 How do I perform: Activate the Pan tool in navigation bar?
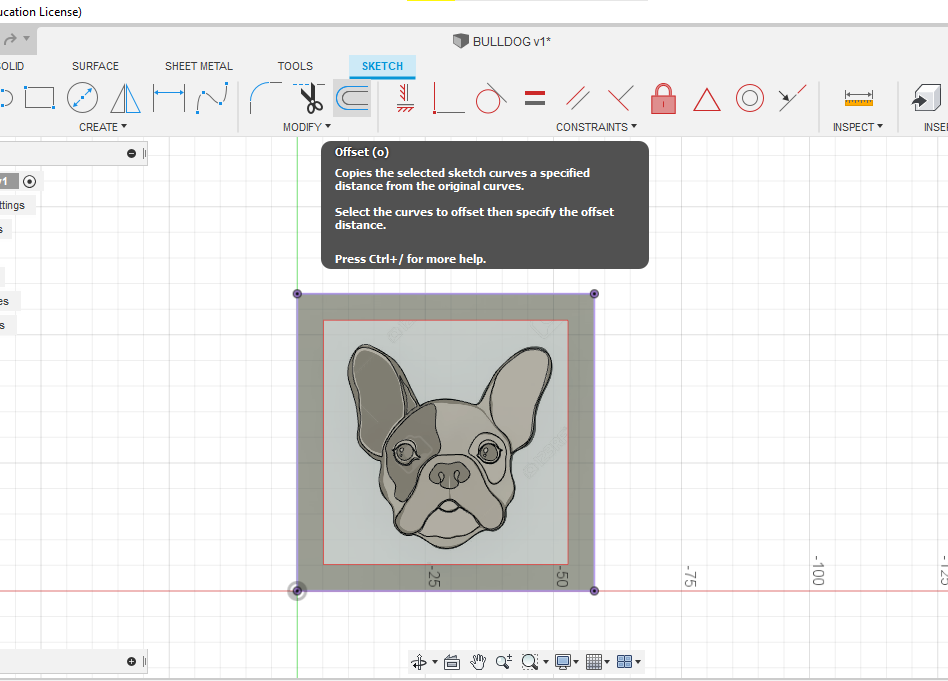(x=478, y=661)
